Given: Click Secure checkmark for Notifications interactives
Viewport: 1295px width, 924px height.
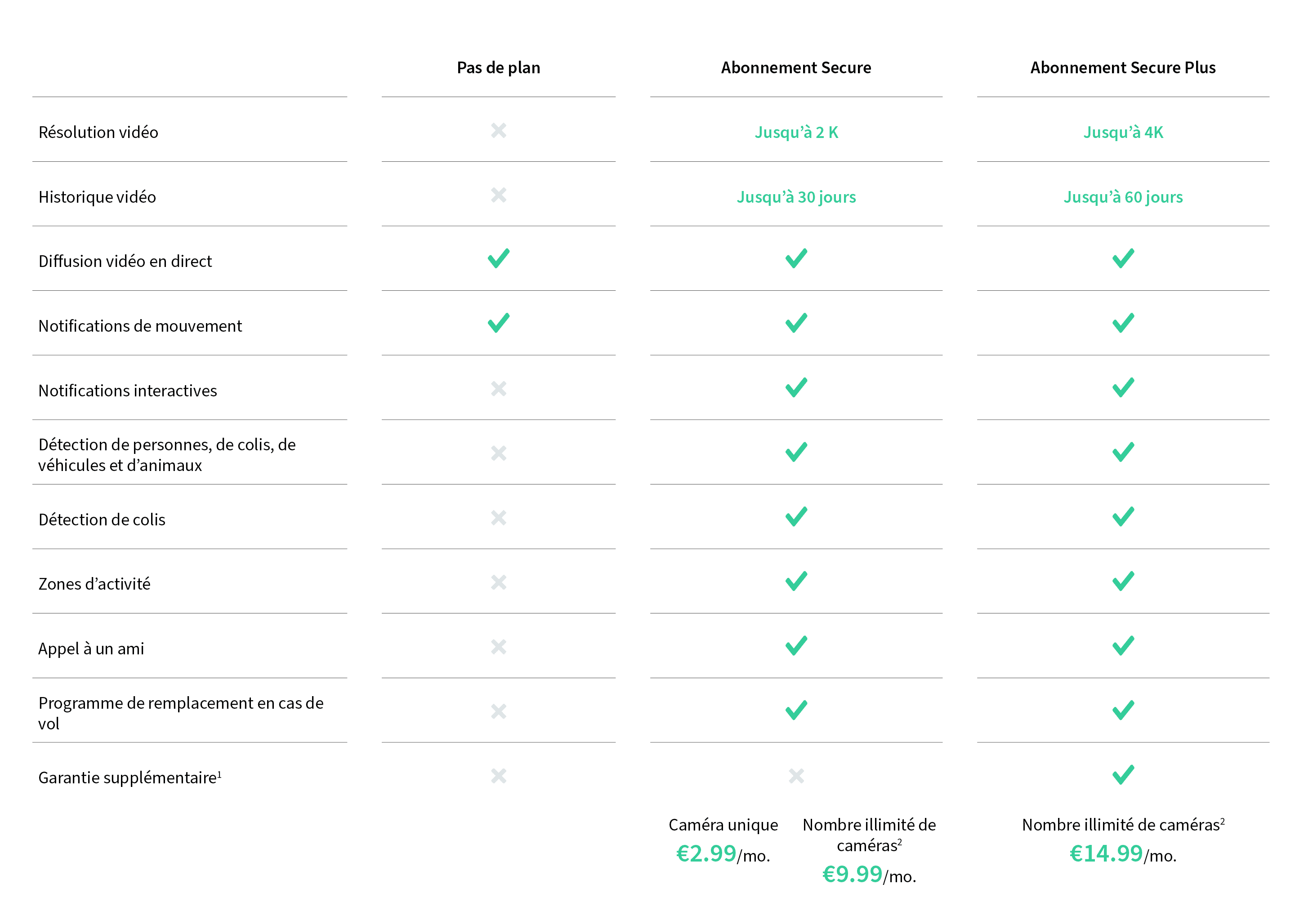Looking at the screenshot, I should (x=796, y=388).
